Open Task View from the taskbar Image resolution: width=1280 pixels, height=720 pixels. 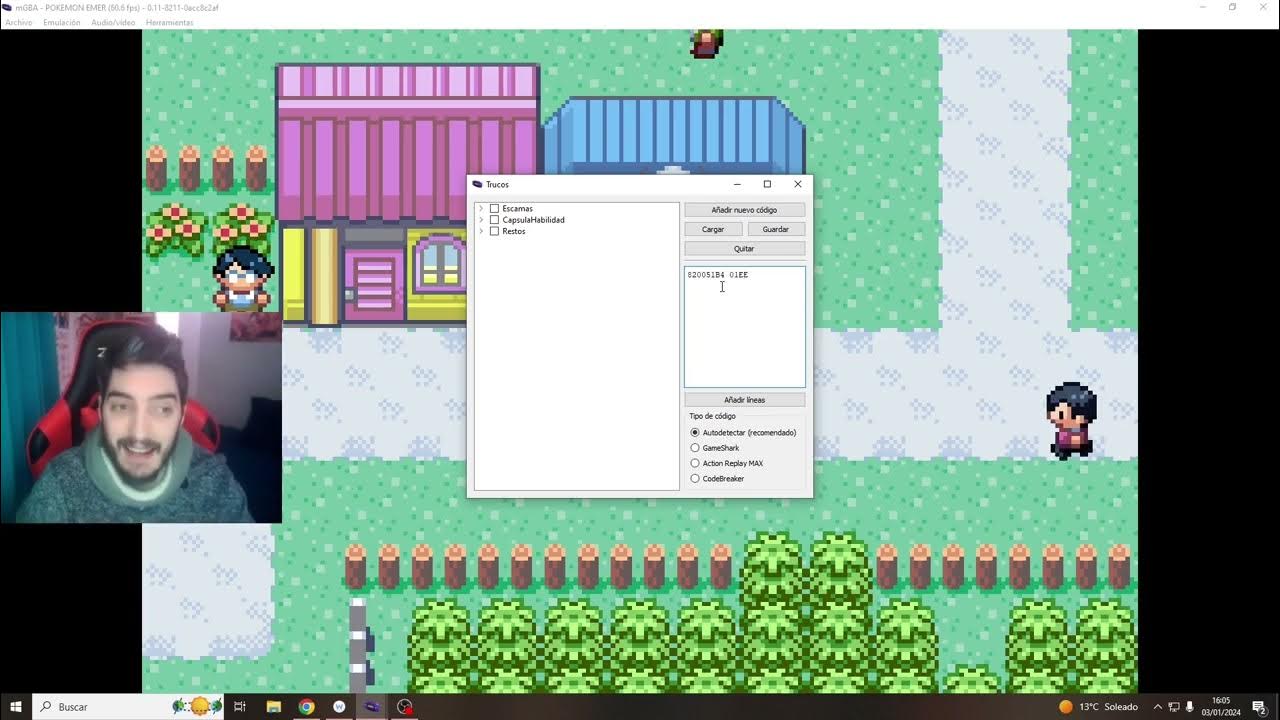point(240,707)
